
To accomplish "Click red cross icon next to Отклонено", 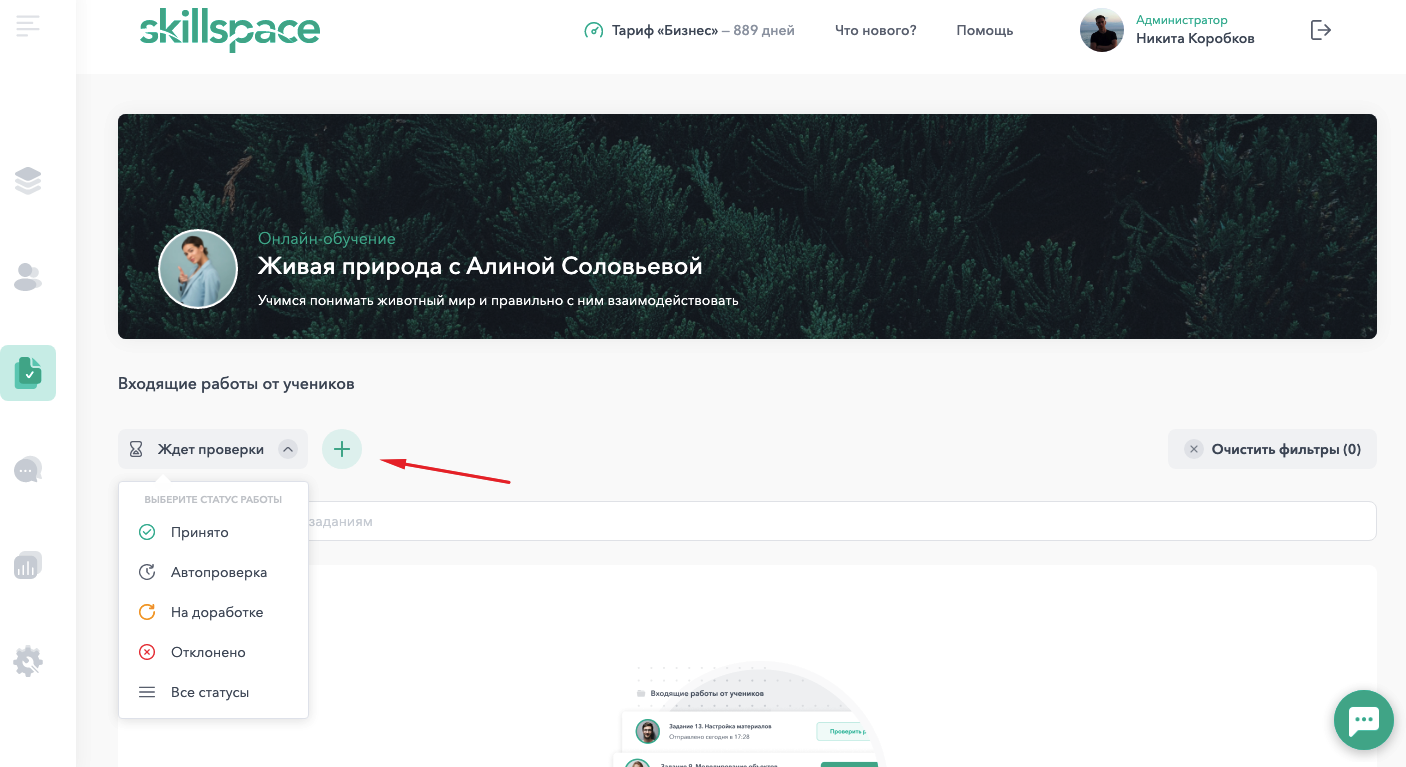I will click(x=147, y=652).
